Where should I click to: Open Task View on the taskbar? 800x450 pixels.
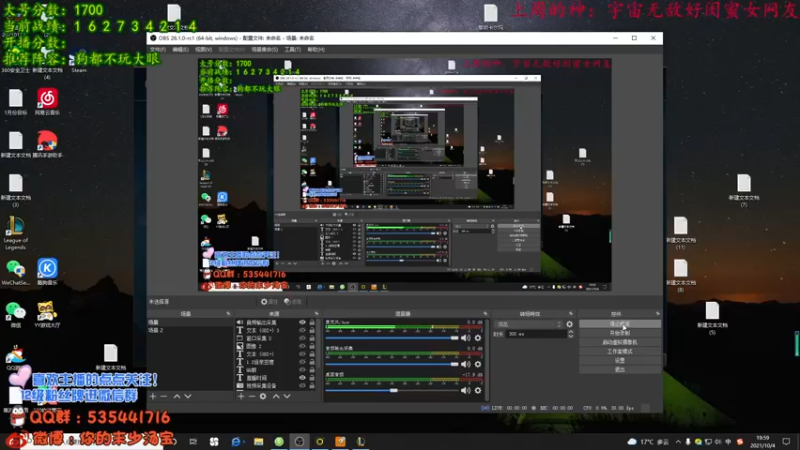click(193, 441)
